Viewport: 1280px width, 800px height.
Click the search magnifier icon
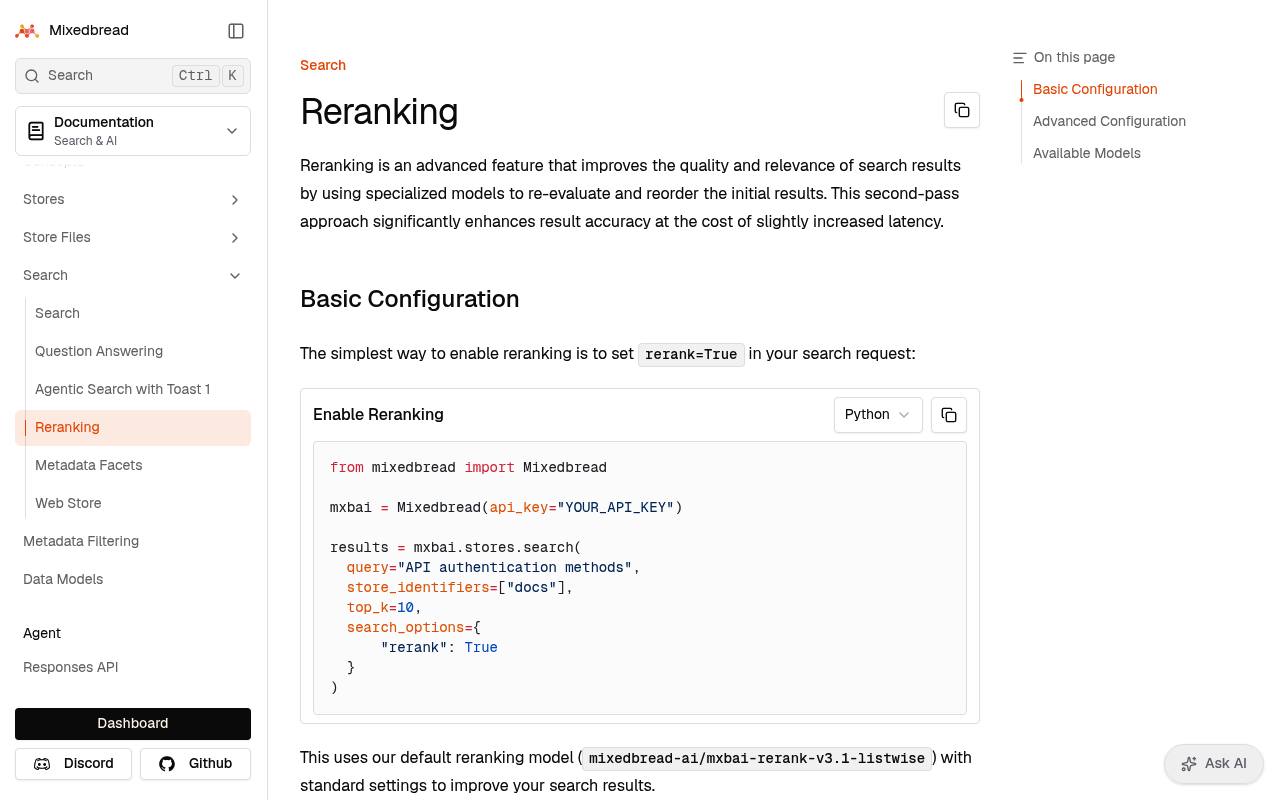(32, 76)
